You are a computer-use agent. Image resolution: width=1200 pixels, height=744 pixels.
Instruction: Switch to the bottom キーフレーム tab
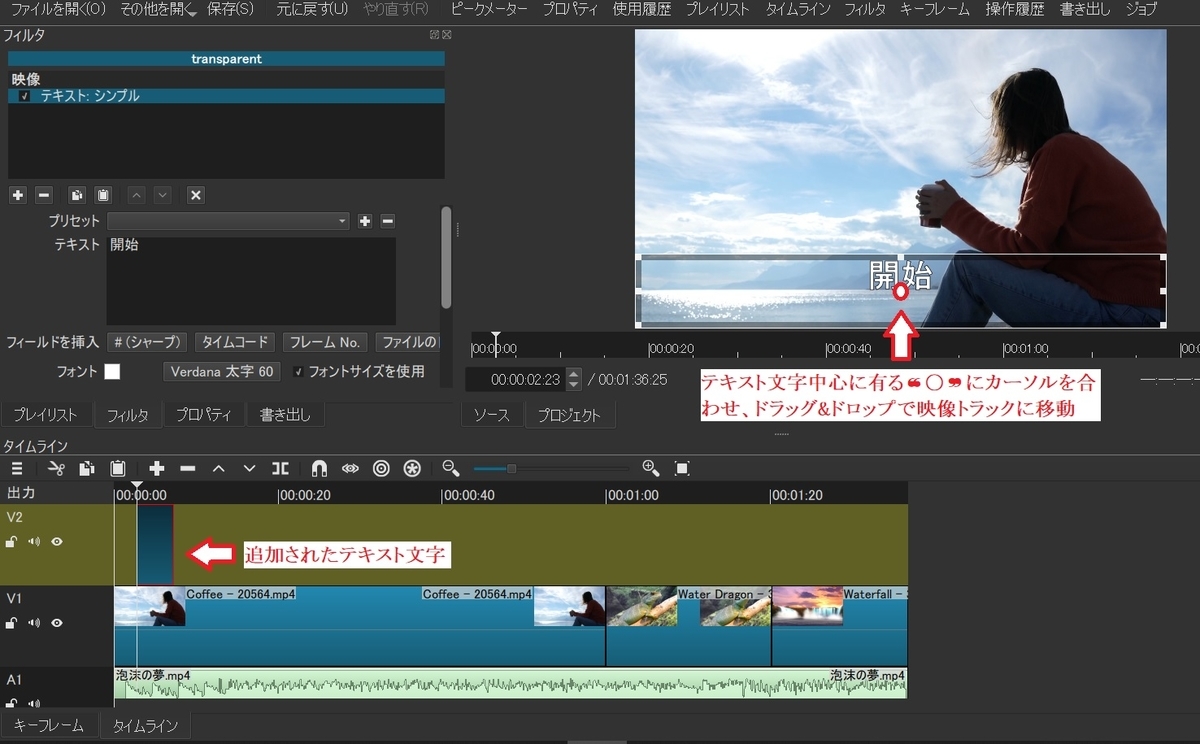click(49, 726)
